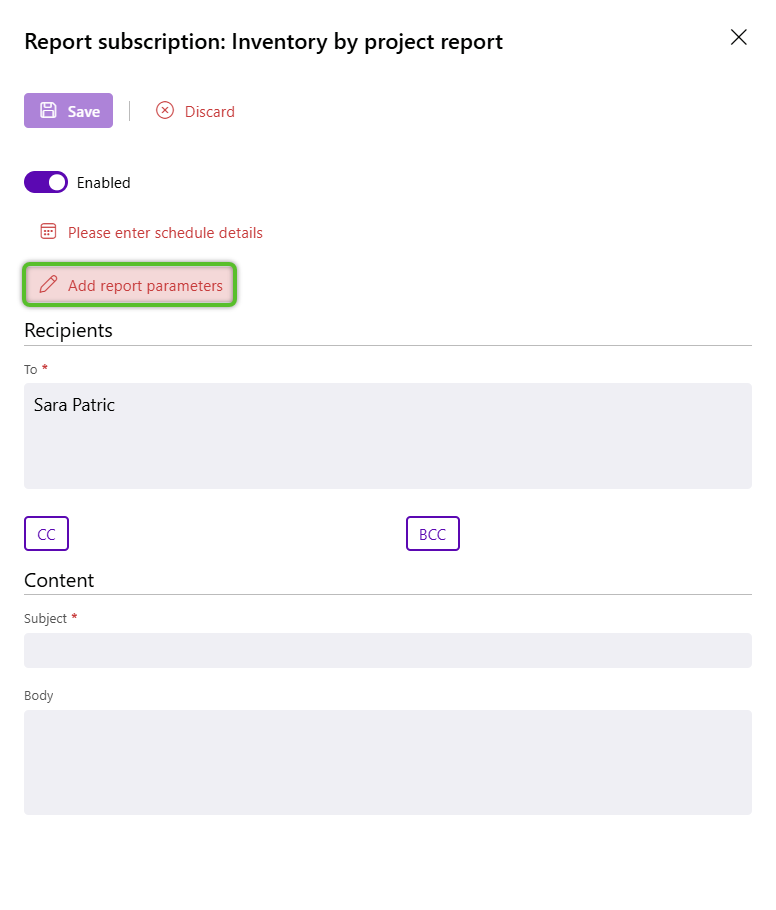Disable the Enabled toggle switch
776x910 pixels.
pos(46,182)
